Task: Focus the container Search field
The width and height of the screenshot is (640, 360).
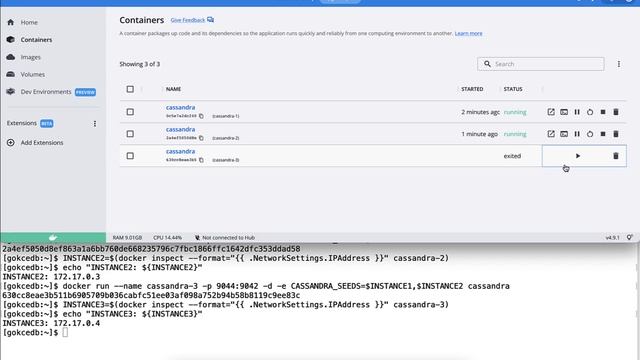Action: [541, 64]
